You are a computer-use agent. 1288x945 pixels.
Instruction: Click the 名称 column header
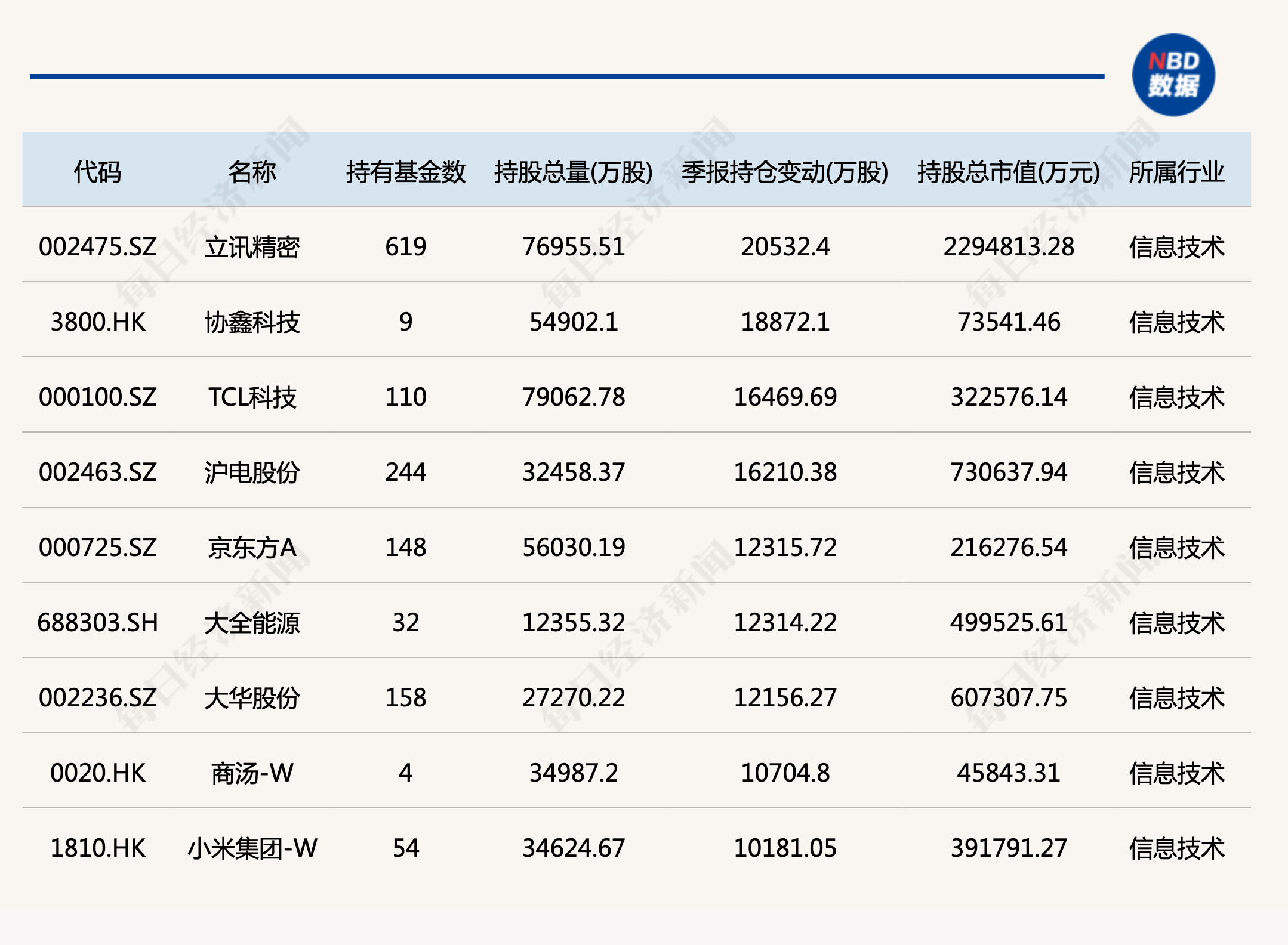pyautogui.click(x=252, y=172)
